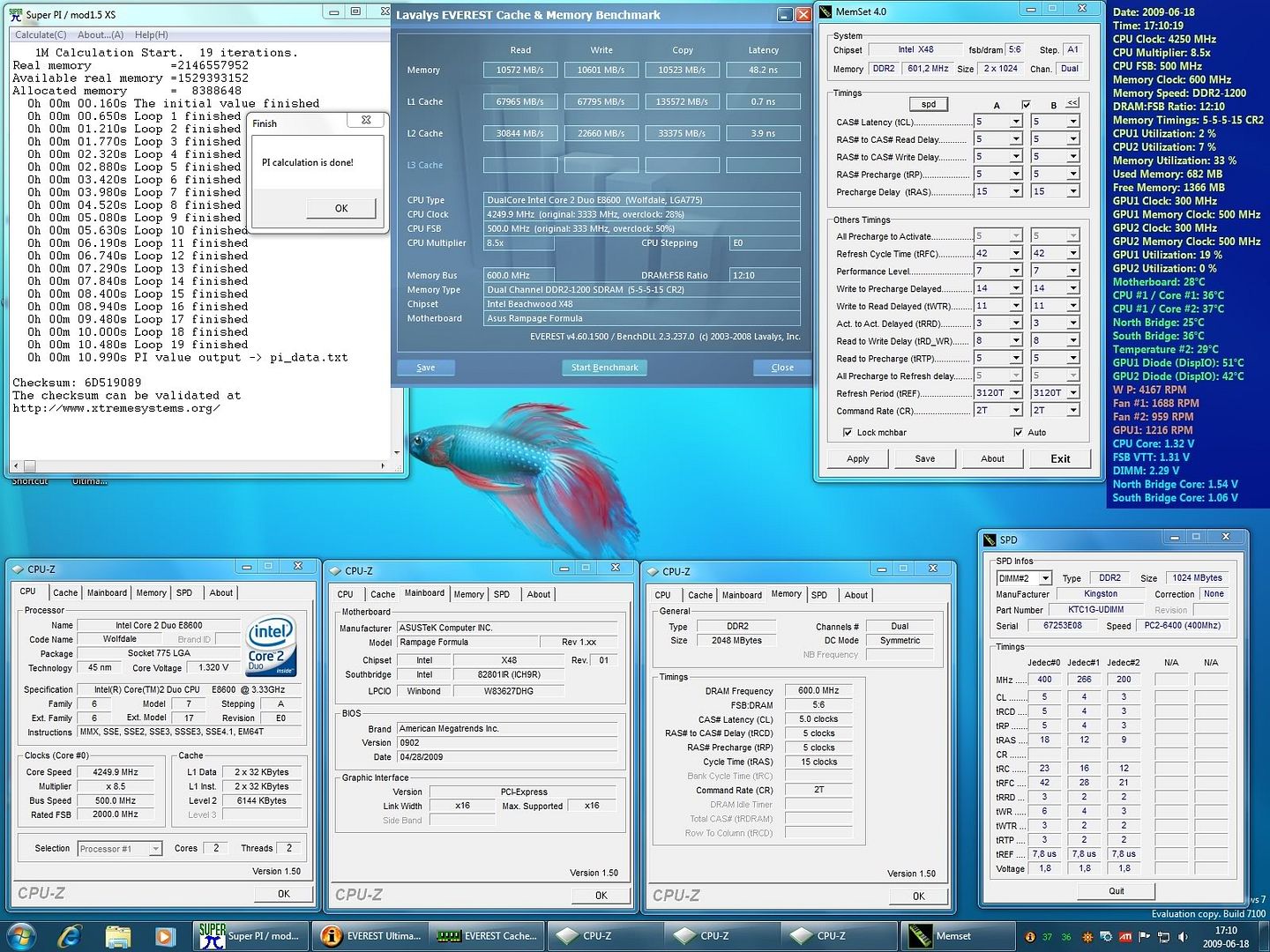
Task: Switch to Super PI taskbar button
Action: 251,936
